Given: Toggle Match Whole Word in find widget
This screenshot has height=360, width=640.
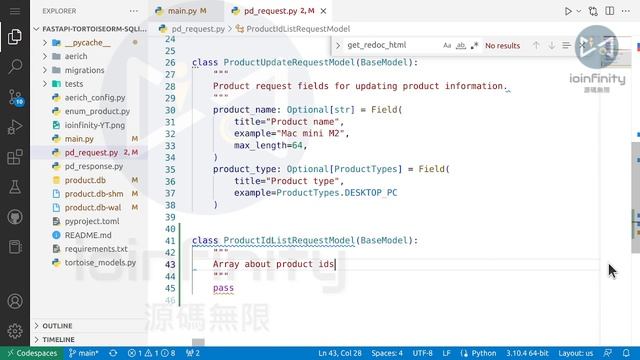Looking at the screenshot, I should pos(460,45).
